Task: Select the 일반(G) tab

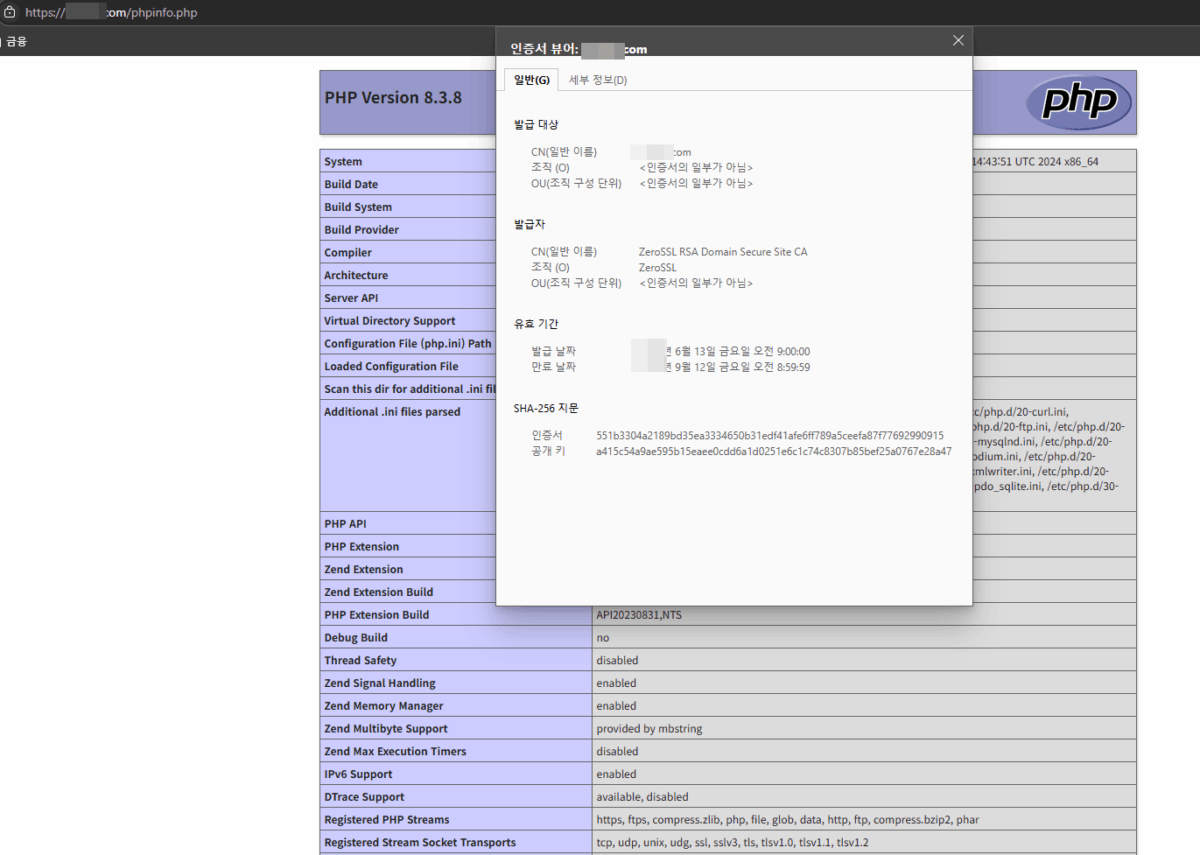Action: 531,79
